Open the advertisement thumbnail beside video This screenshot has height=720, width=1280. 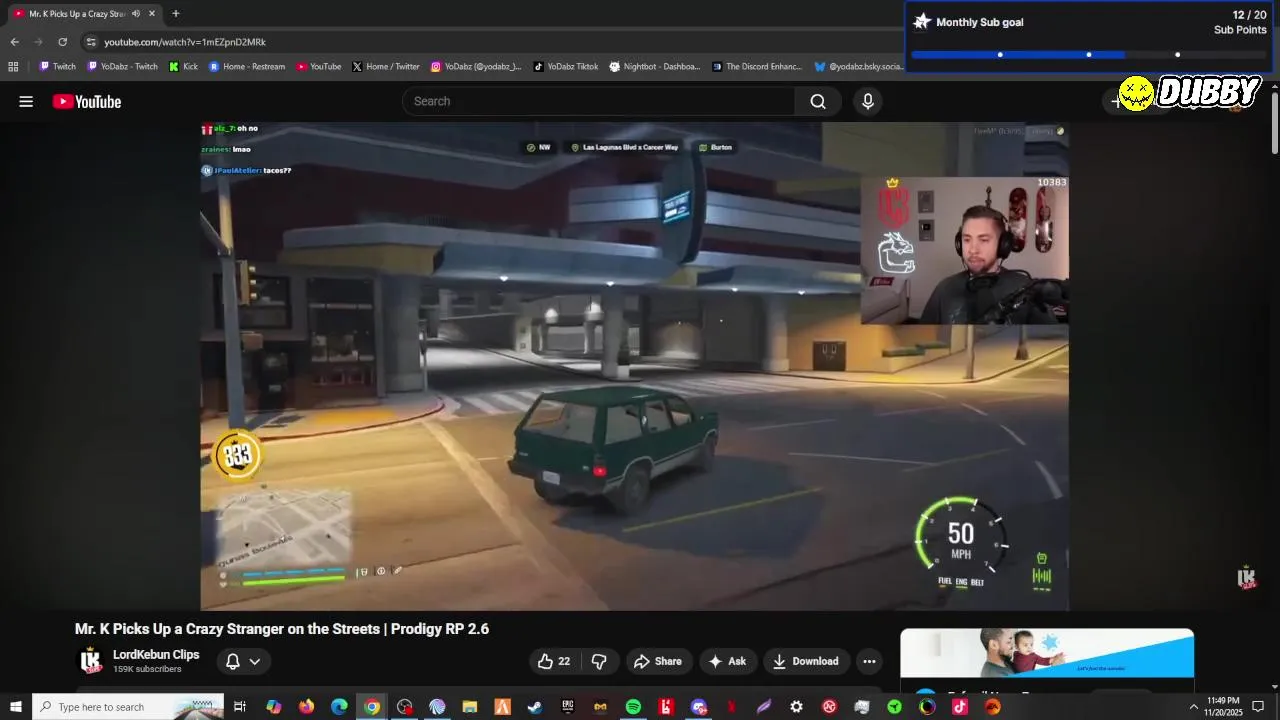tap(1047, 653)
